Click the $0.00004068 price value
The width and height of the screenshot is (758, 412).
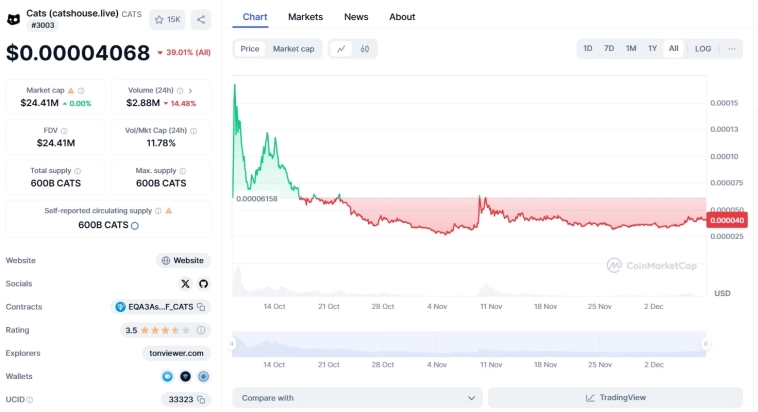(x=78, y=53)
